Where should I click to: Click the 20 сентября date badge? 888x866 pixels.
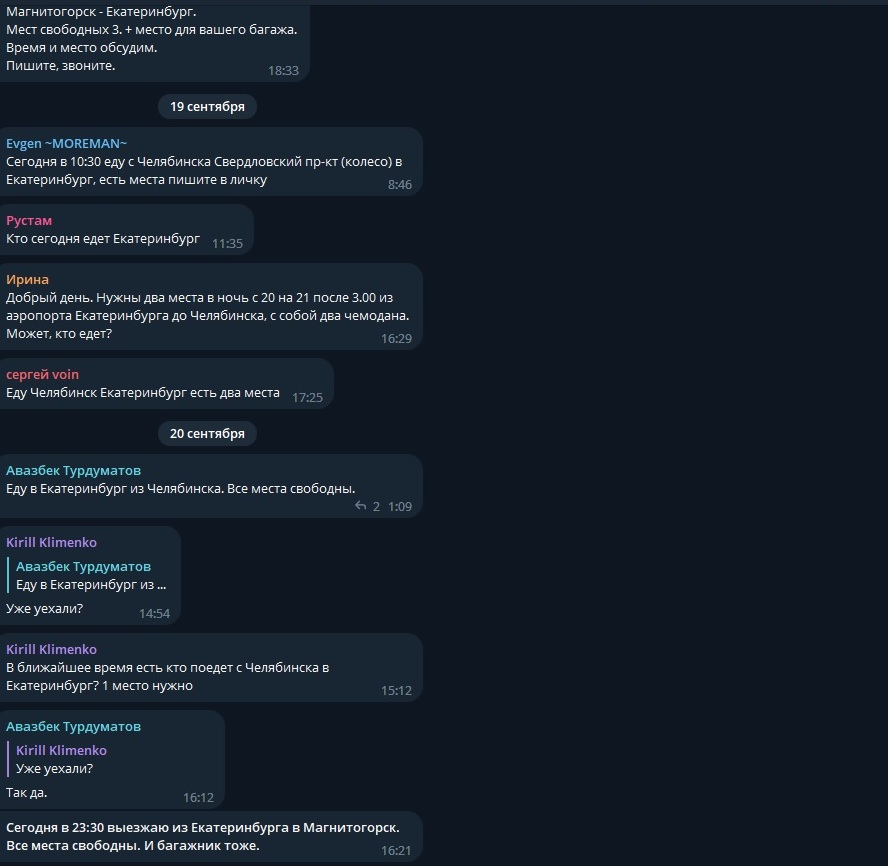click(207, 433)
